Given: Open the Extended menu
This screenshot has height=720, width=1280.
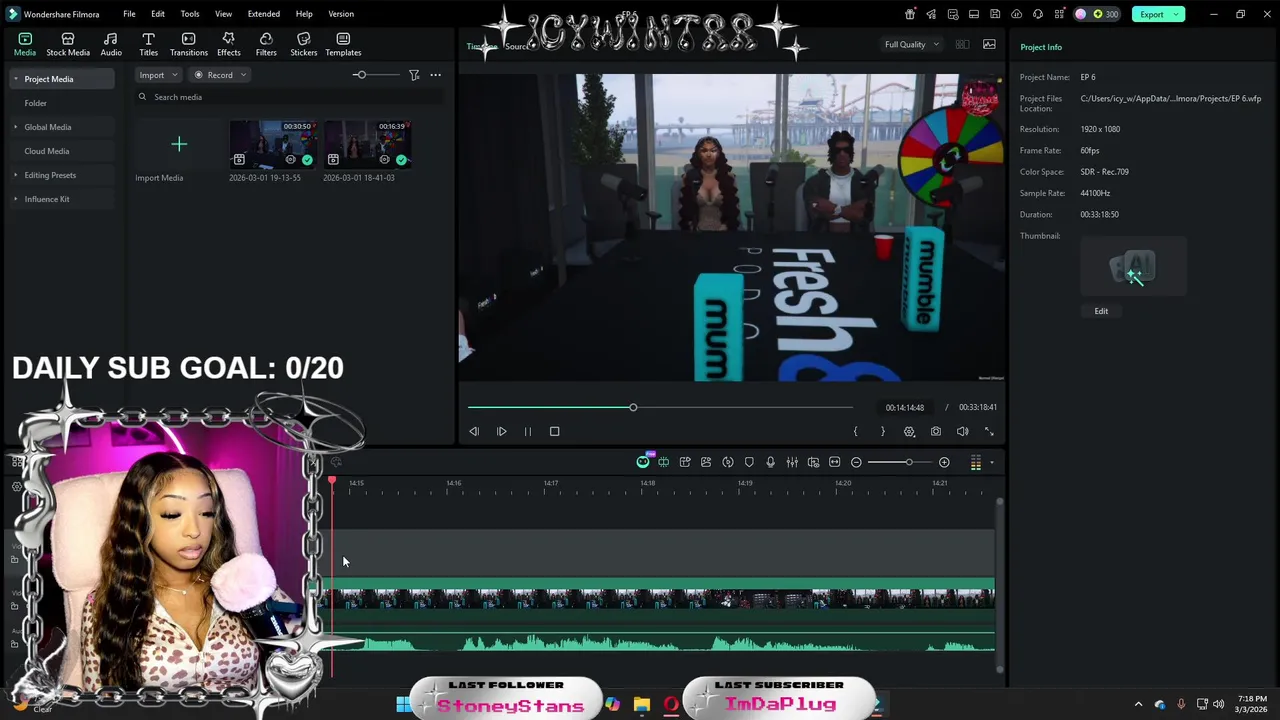Looking at the screenshot, I should 264,14.
